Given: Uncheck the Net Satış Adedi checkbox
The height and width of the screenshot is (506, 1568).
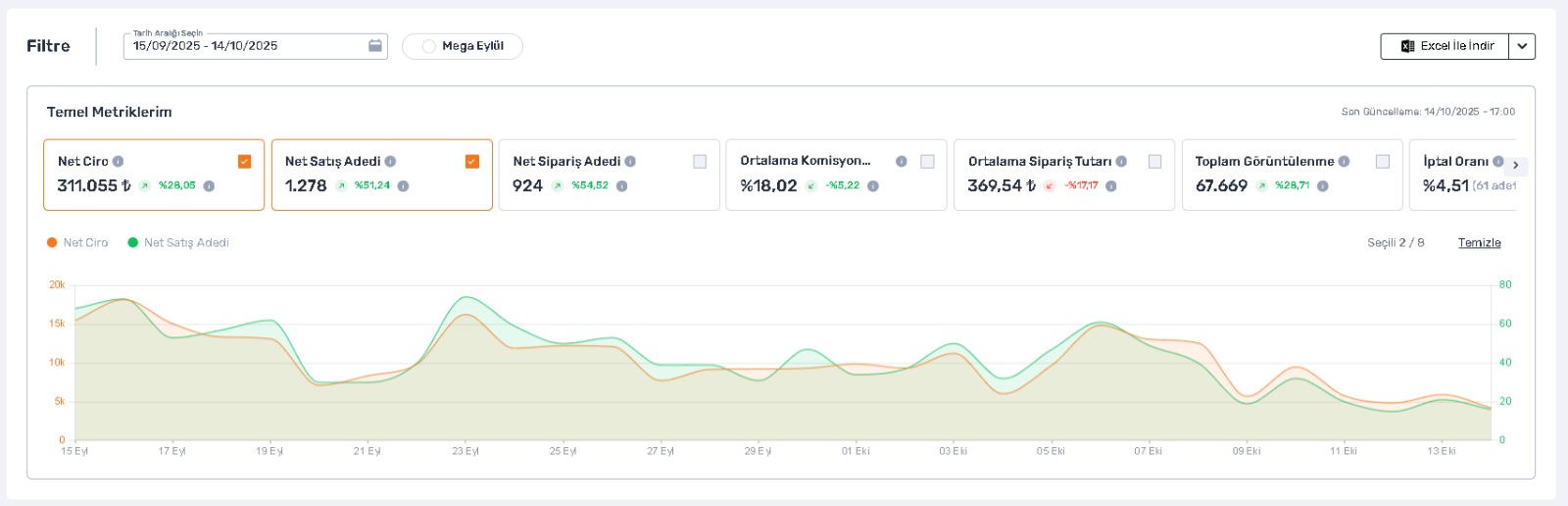Looking at the screenshot, I should point(472,162).
